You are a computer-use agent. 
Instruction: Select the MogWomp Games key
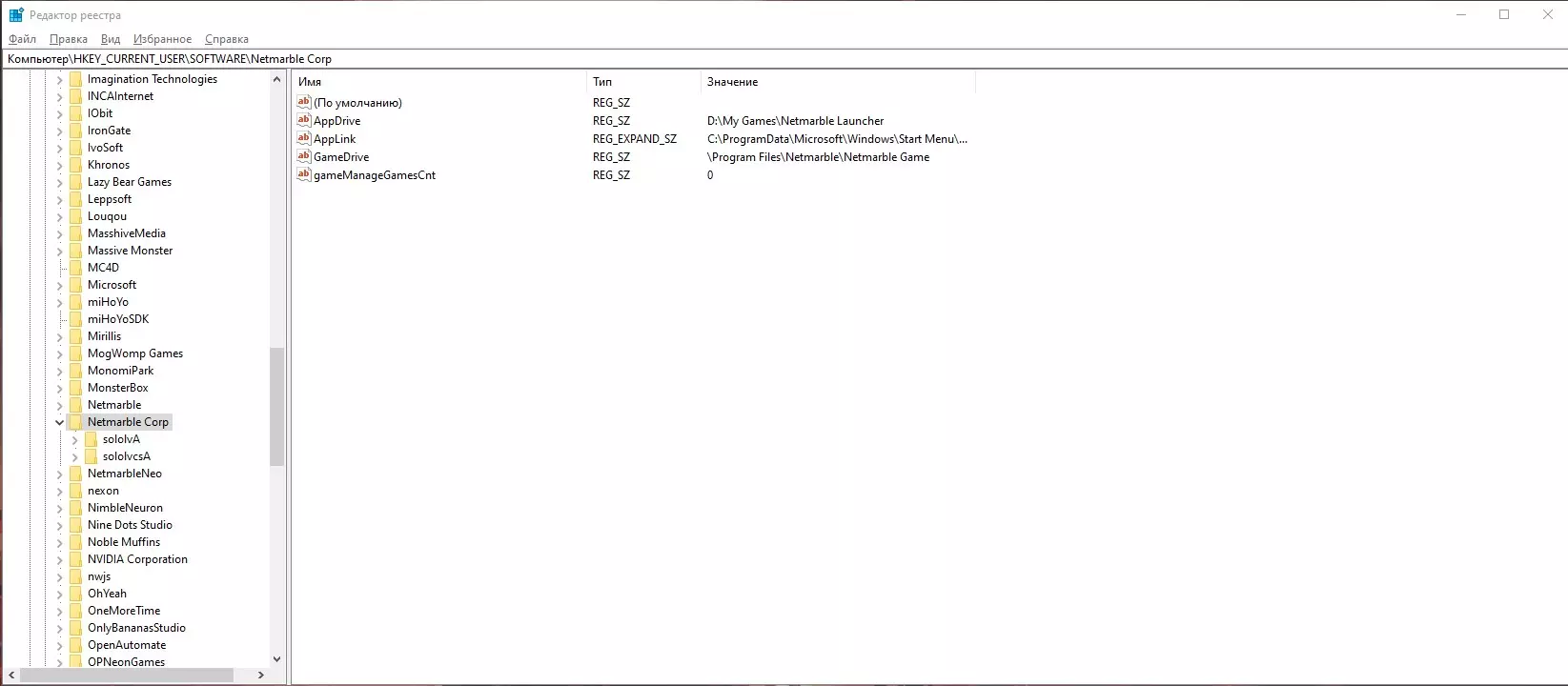pos(135,353)
